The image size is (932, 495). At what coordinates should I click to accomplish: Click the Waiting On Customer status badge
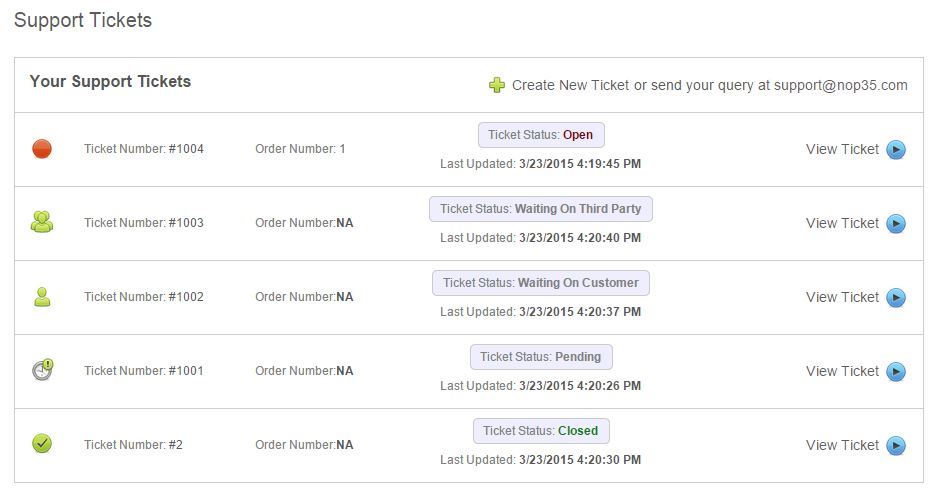point(541,283)
